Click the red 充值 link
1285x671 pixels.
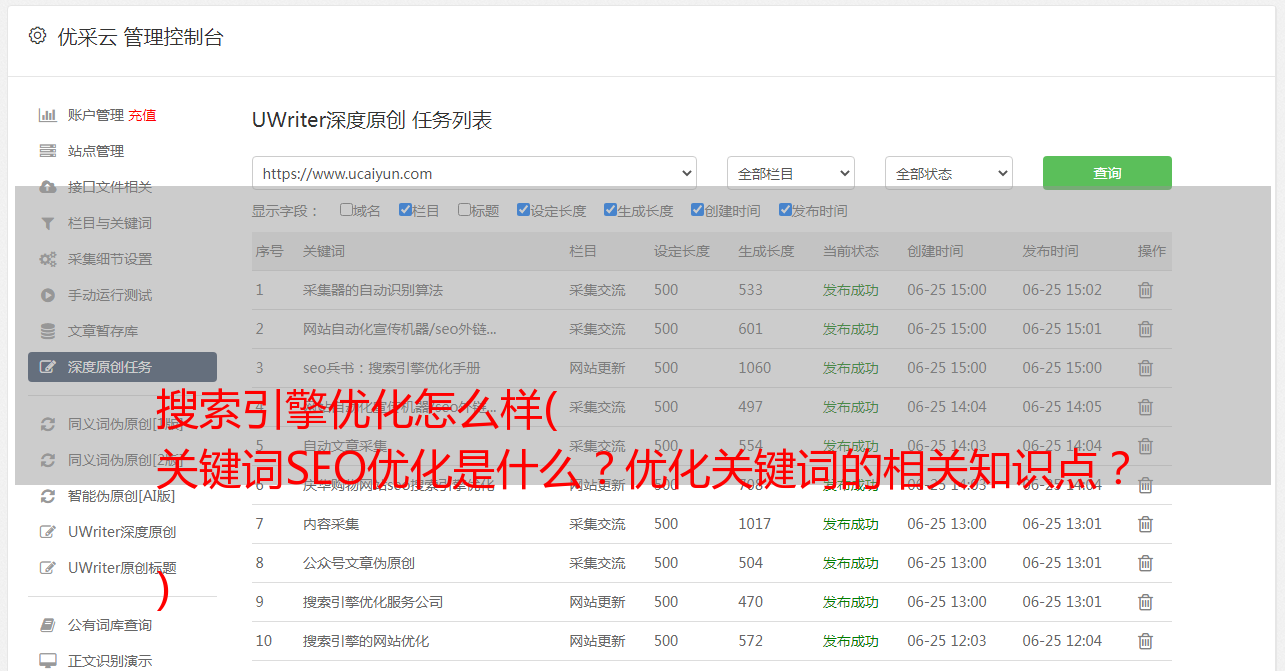142,115
